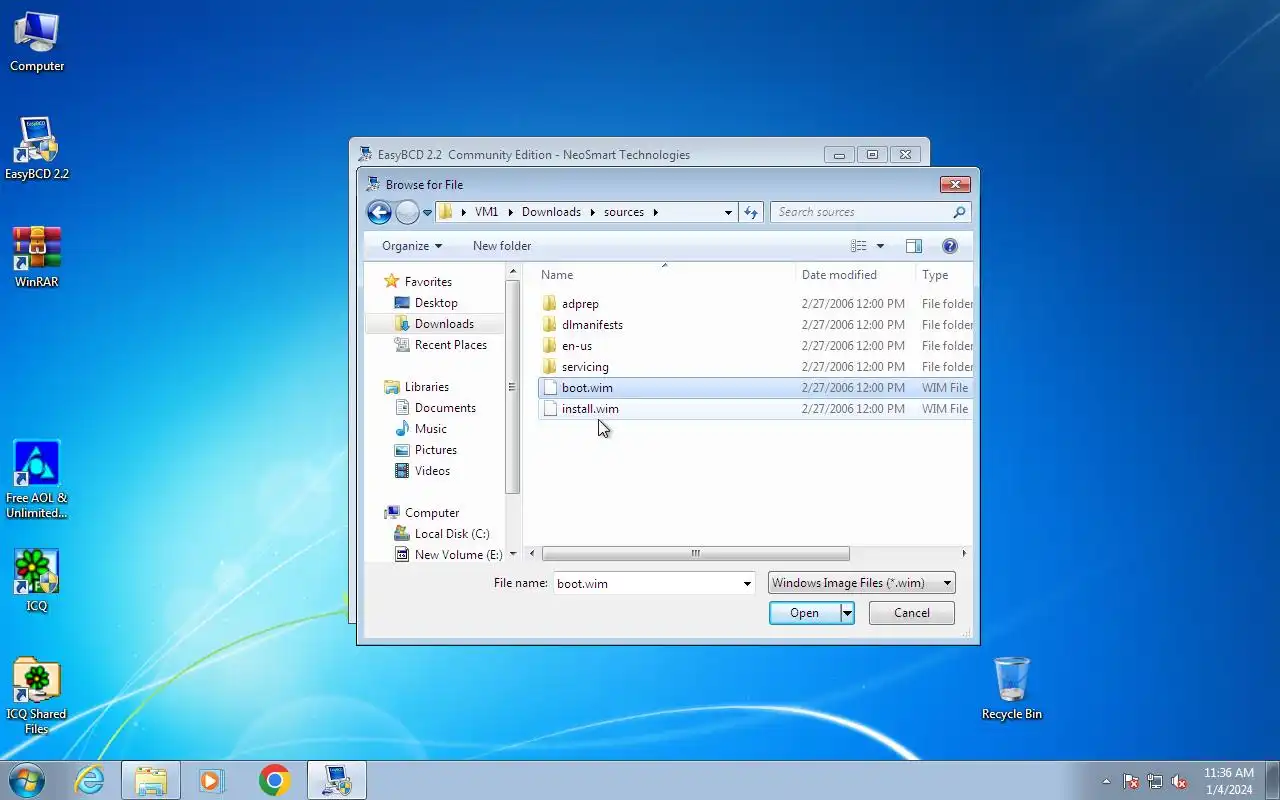Click the sources breadcrumb segment

point(624,212)
